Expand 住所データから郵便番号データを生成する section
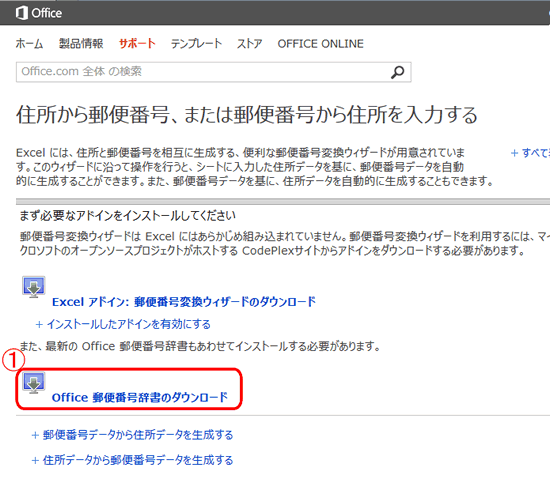Viewport: 550px width, 487px height. [132, 460]
